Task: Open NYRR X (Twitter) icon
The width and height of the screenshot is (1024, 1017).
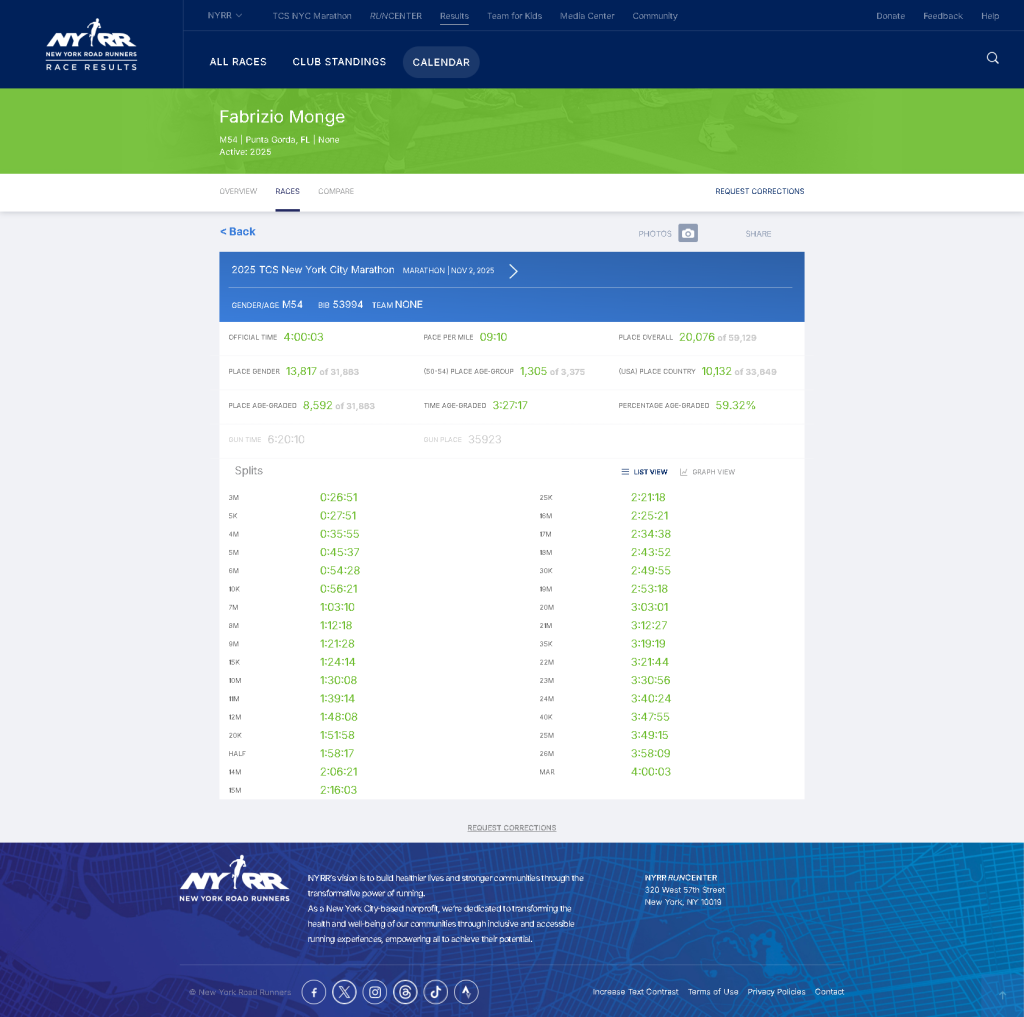Action: 344,992
